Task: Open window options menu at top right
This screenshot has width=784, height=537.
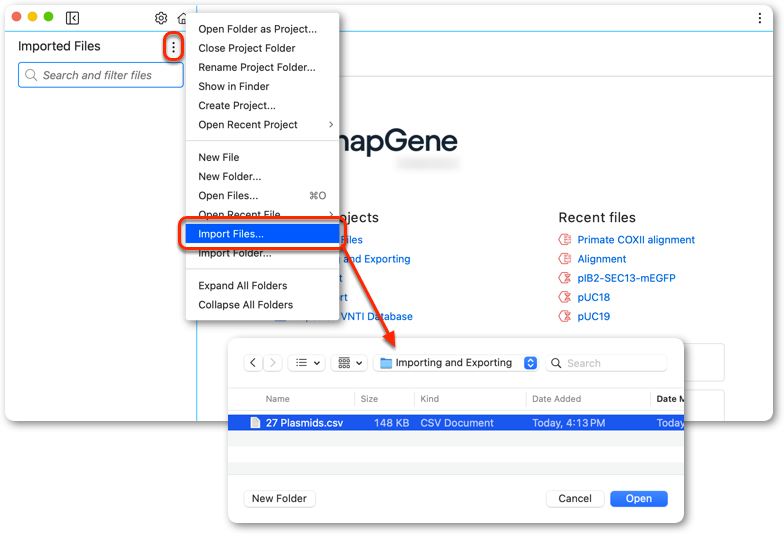Action: point(760,18)
